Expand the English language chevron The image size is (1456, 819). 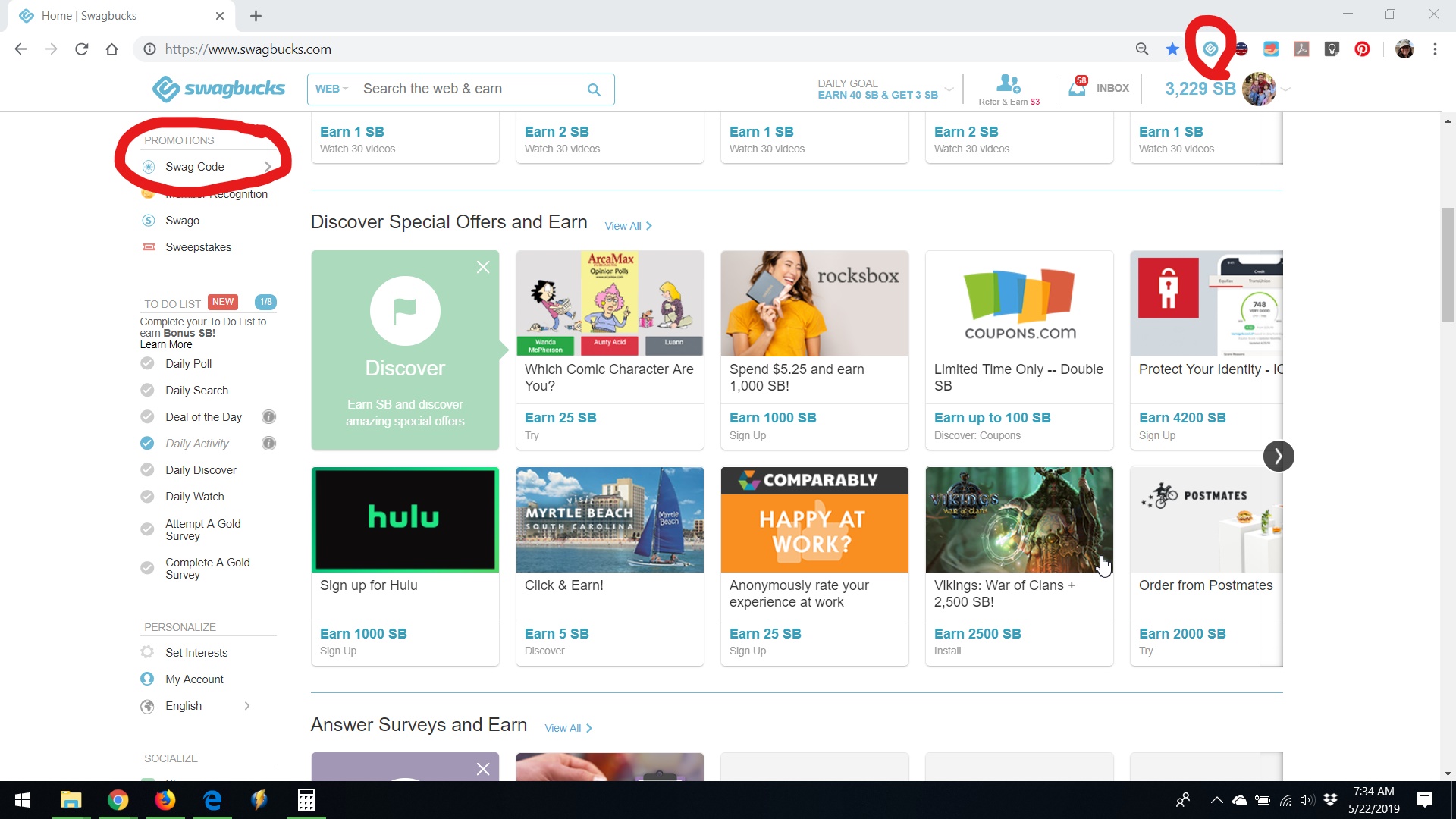(246, 706)
